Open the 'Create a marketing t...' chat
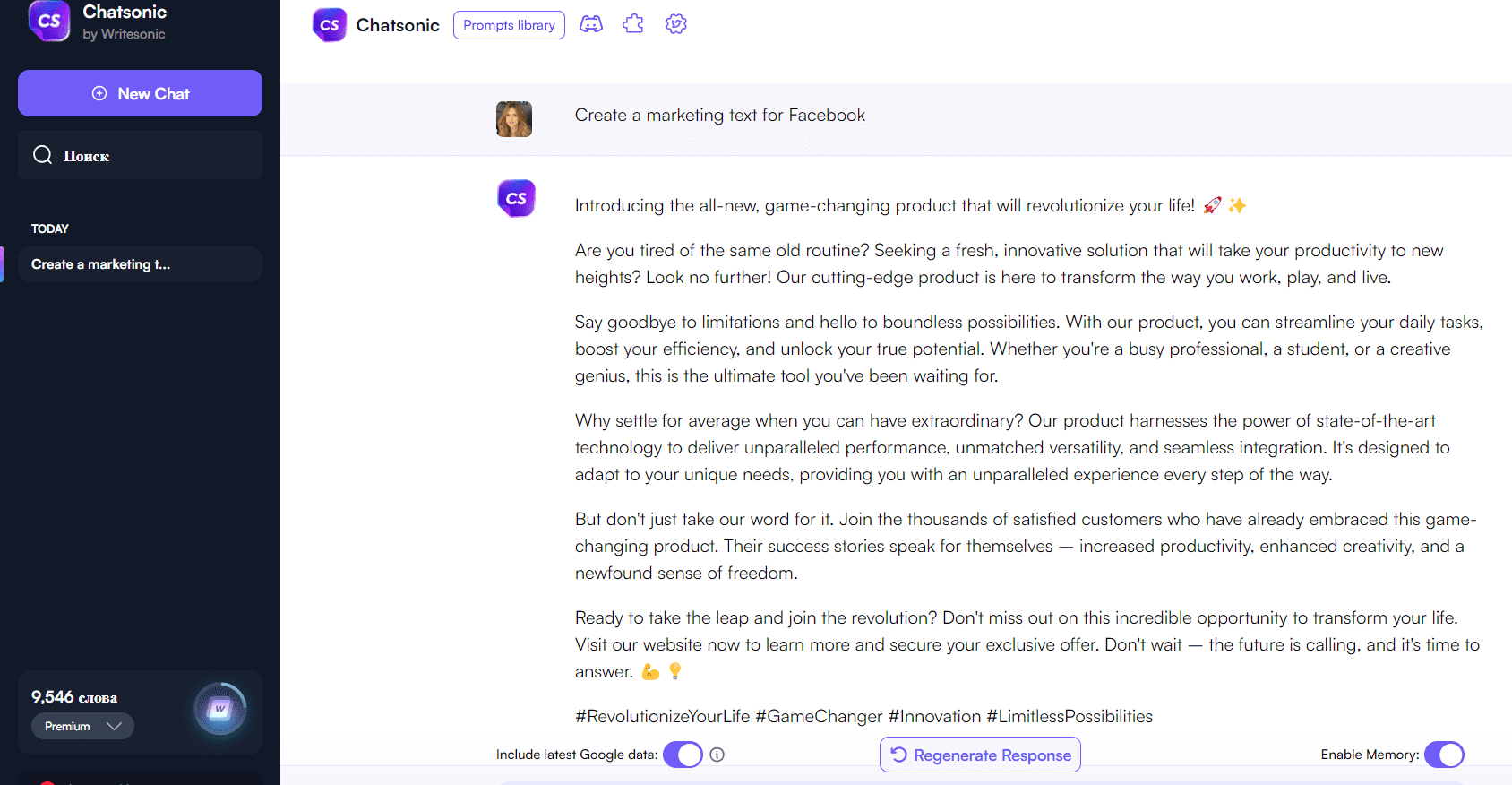This screenshot has width=1512, height=785. click(x=140, y=264)
